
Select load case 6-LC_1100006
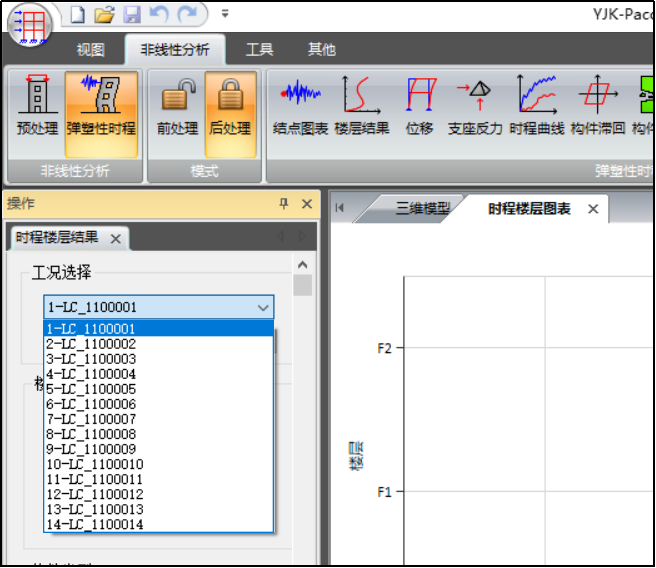click(x=159, y=404)
